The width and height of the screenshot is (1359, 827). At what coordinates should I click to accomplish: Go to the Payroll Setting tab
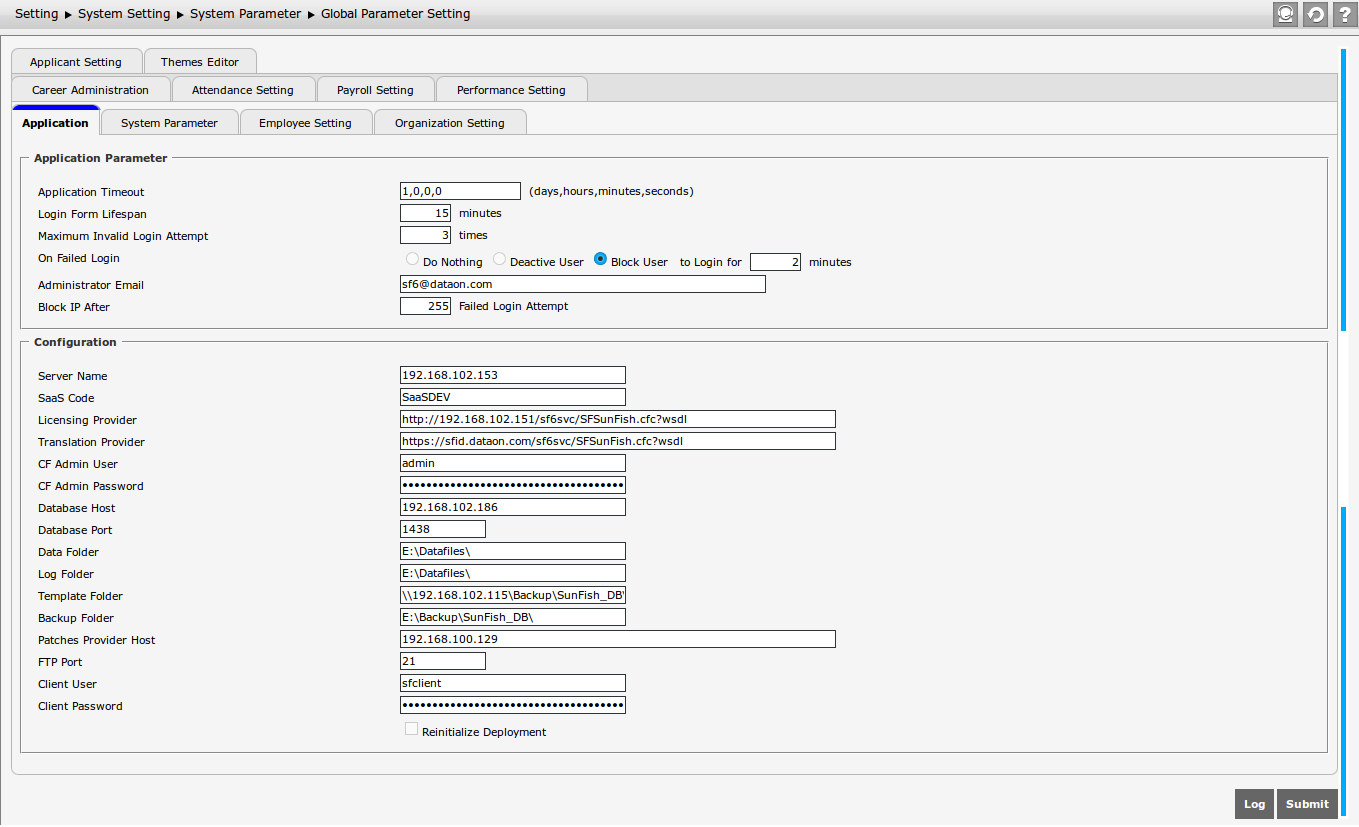[x=375, y=90]
